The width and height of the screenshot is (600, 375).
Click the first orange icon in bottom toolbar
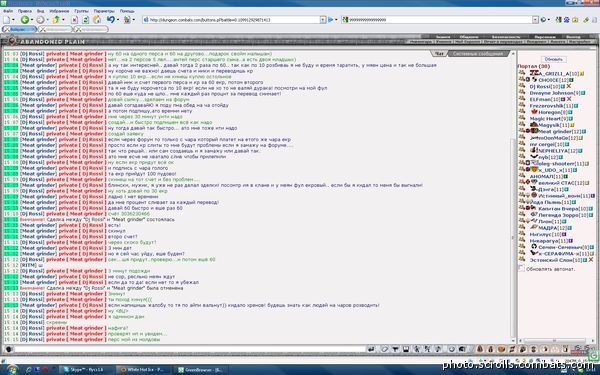pyautogui.click(x=480, y=349)
